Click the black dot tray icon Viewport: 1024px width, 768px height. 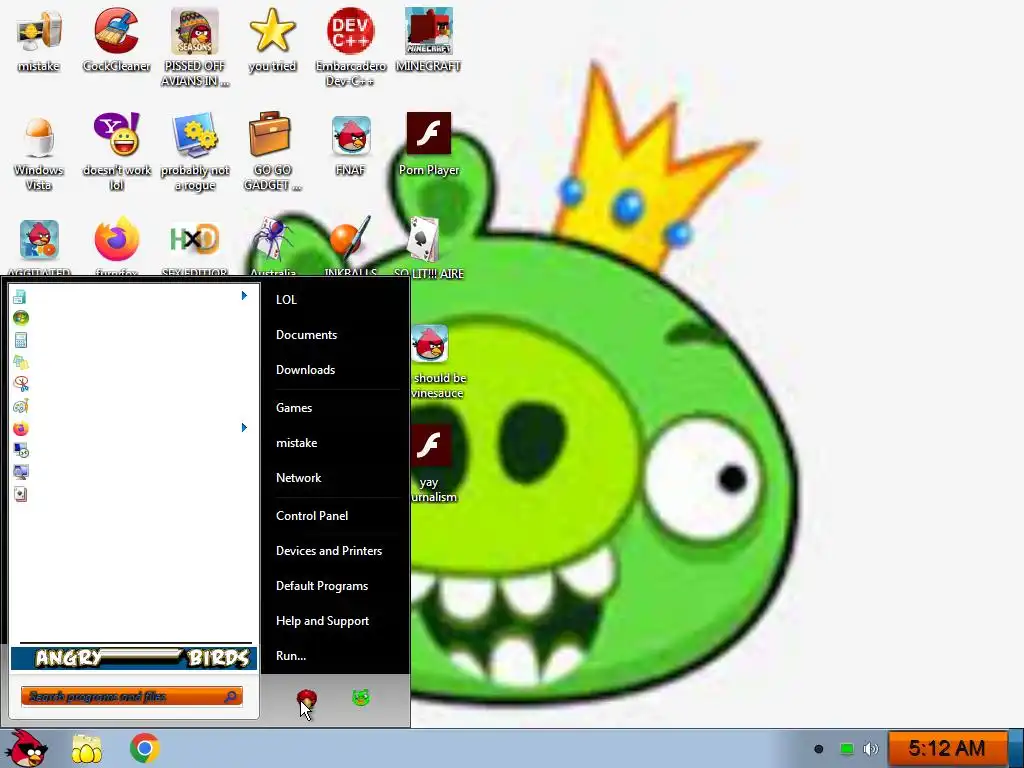pyautogui.click(x=818, y=749)
